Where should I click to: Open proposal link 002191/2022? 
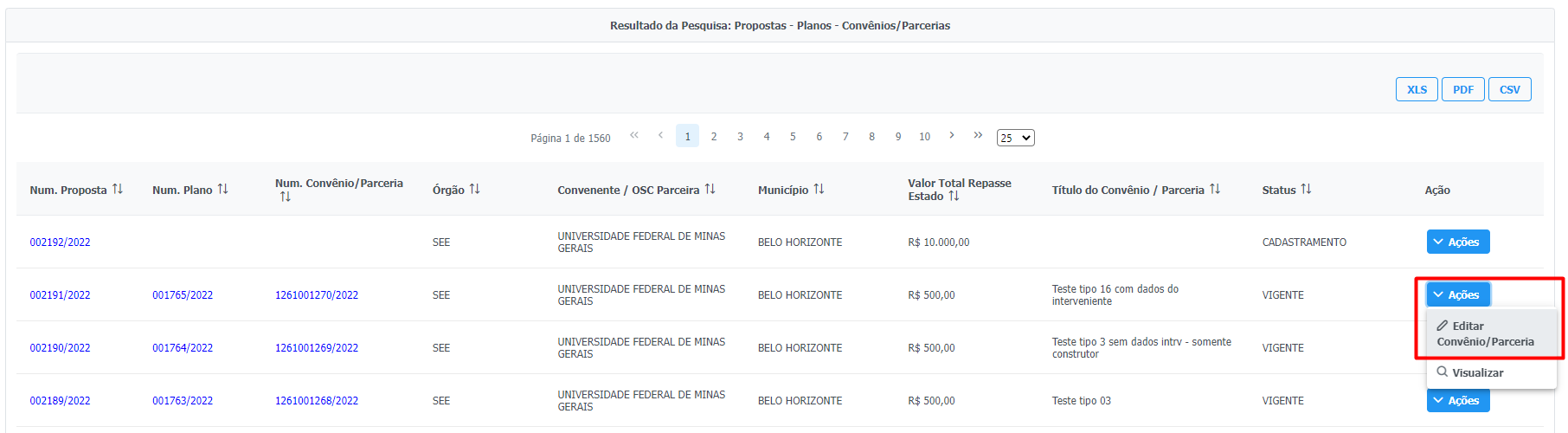(x=60, y=295)
